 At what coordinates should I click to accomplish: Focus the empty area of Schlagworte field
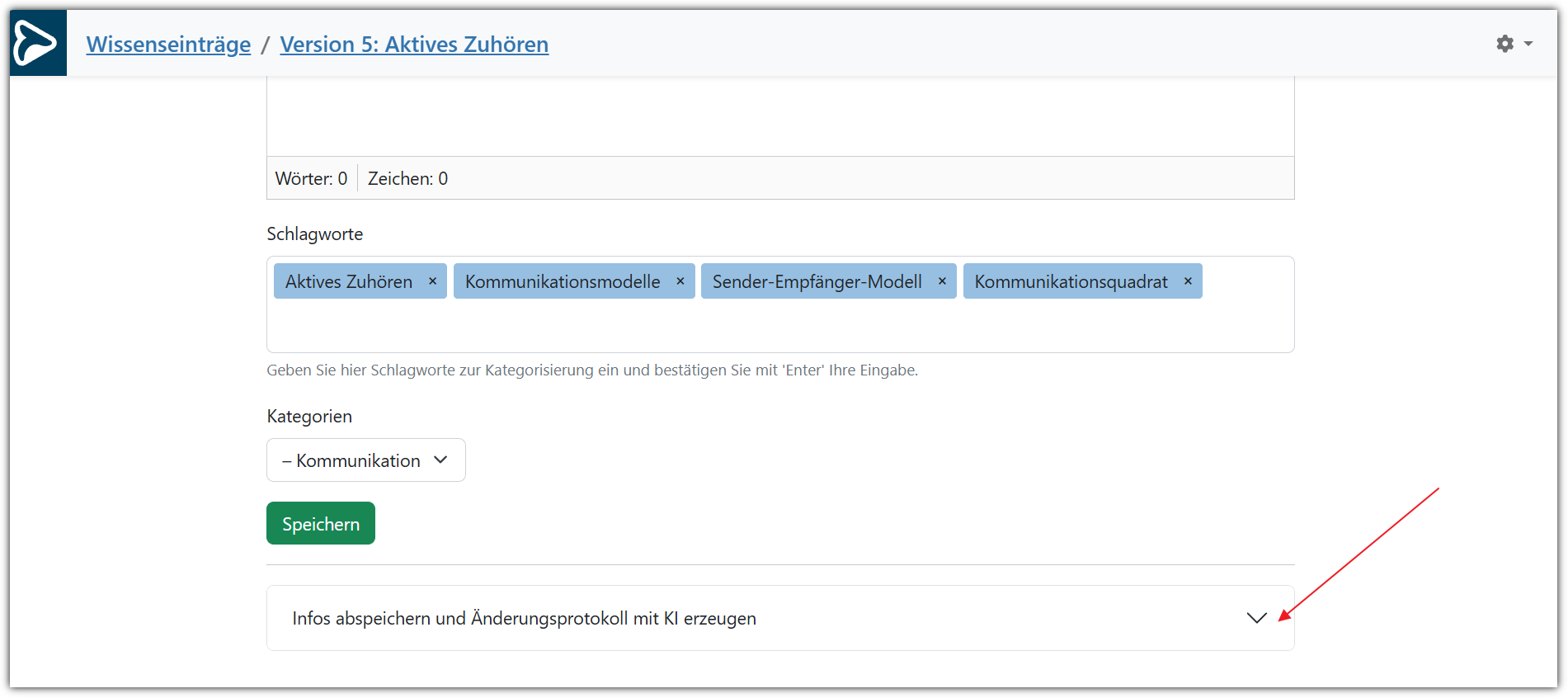pyautogui.click(x=779, y=326)
